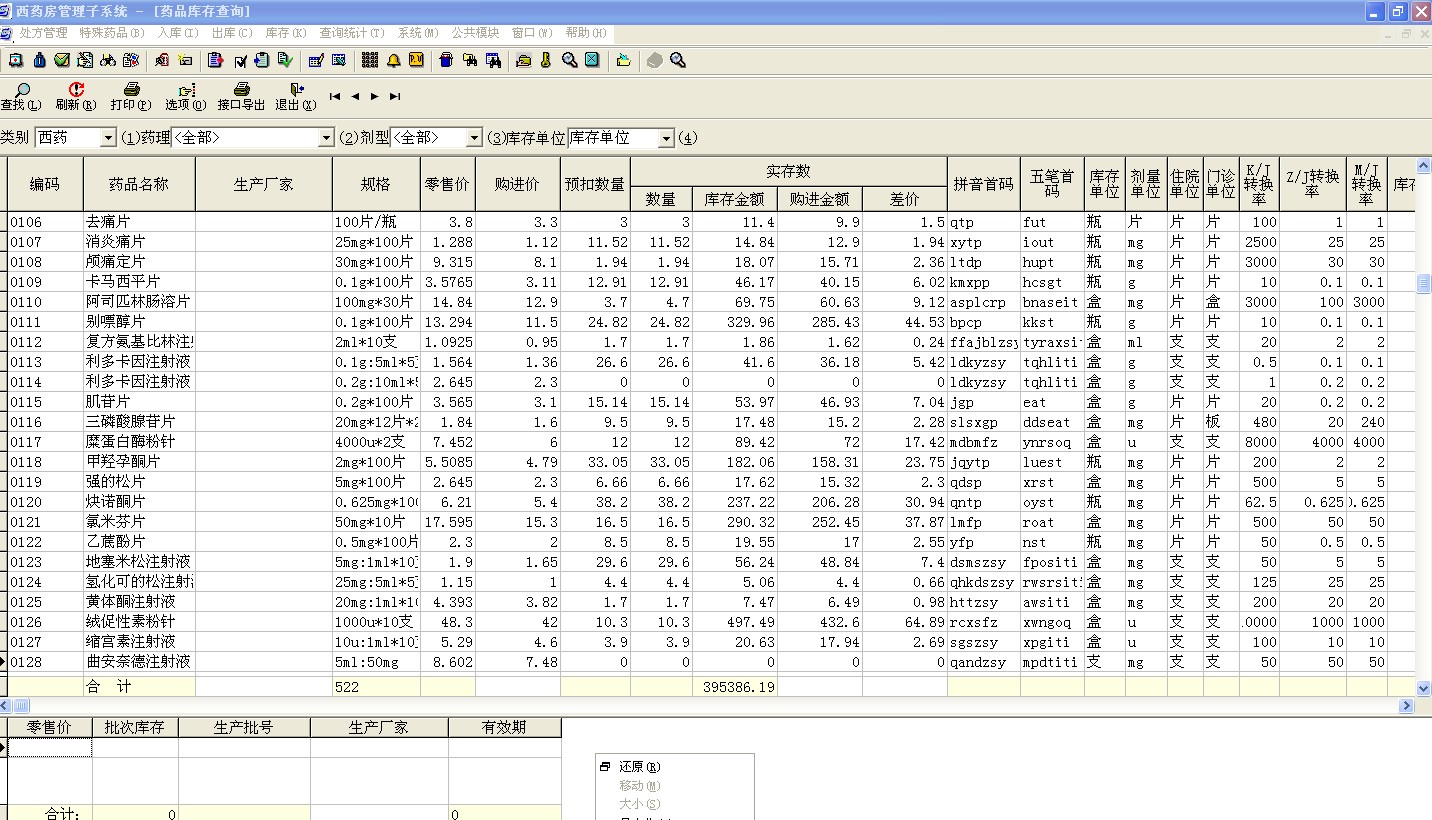Refresh the list with 刷新 button
The width and height of the screenshot is (1432, 820).
76,96
